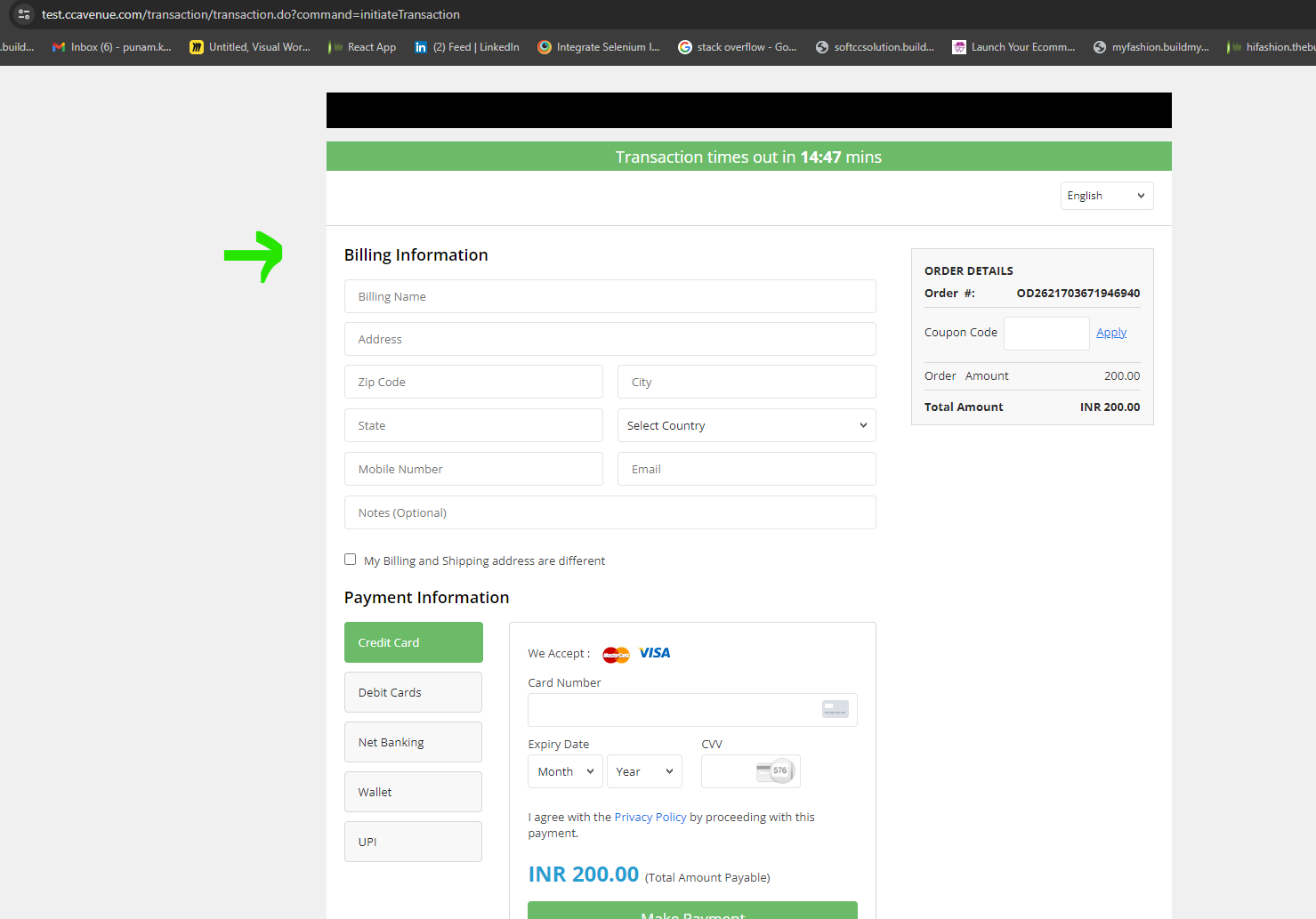
Task: Select the Debit Cards payment tab
Action: pyautogui.click(x=414, y=692)
